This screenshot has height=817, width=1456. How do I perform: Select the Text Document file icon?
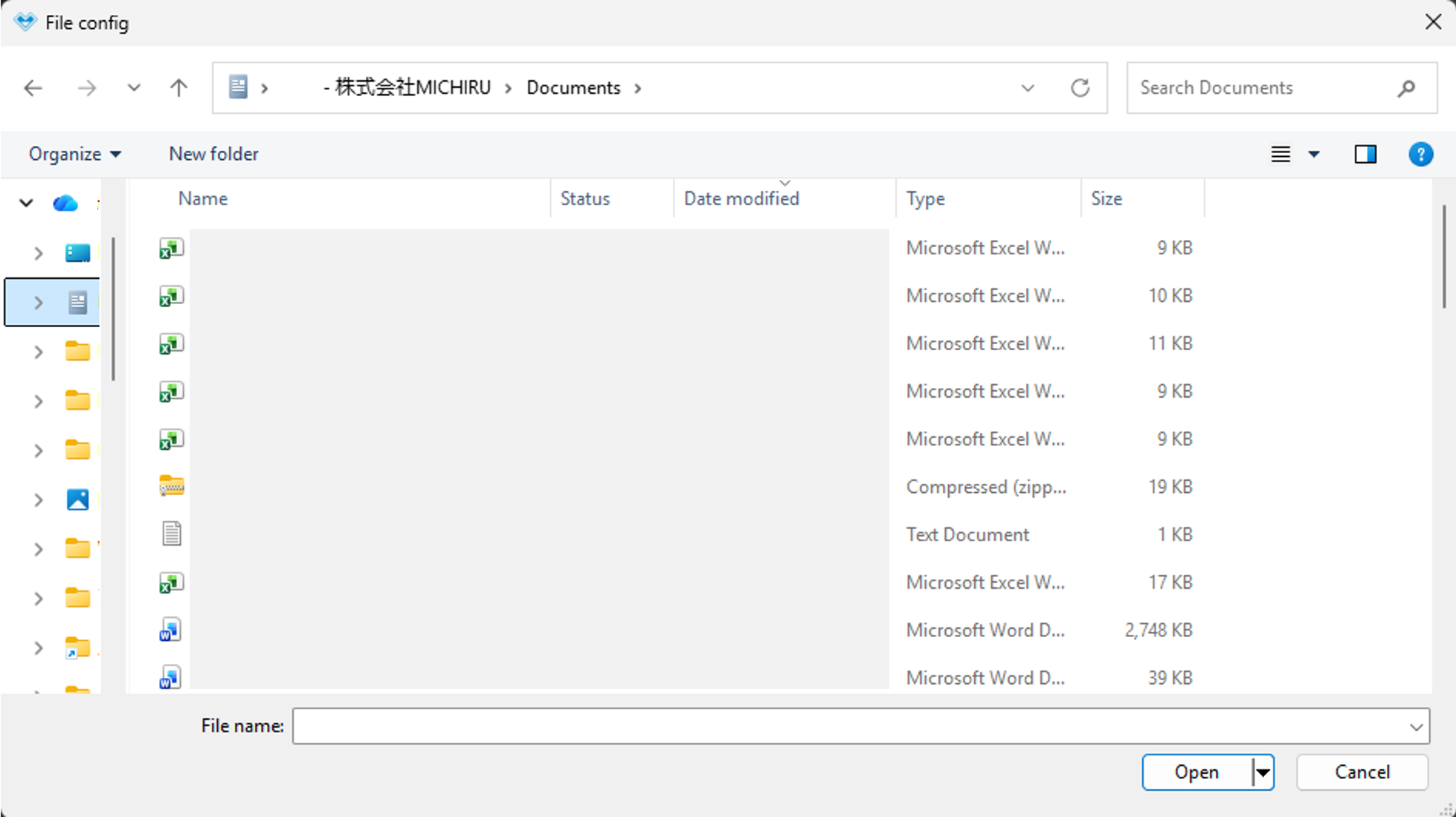[171, 534]
